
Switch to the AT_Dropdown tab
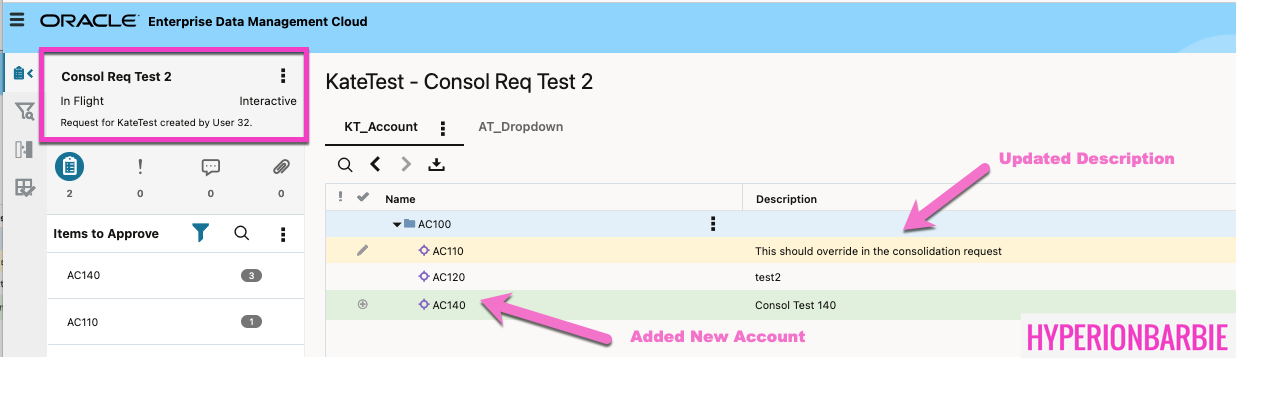coord(520,127)
